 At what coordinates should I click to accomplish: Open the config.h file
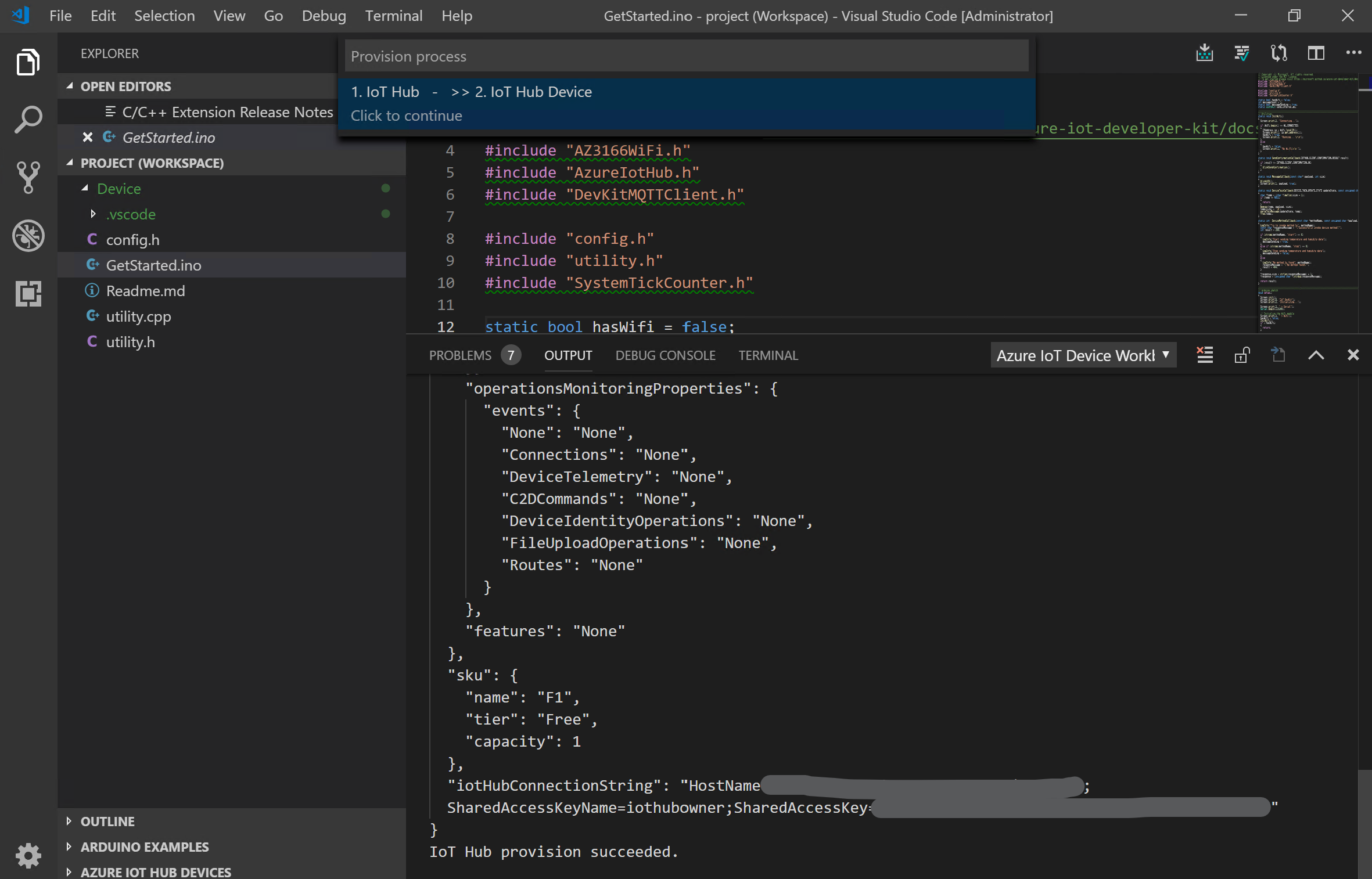(x=132, y=240)
